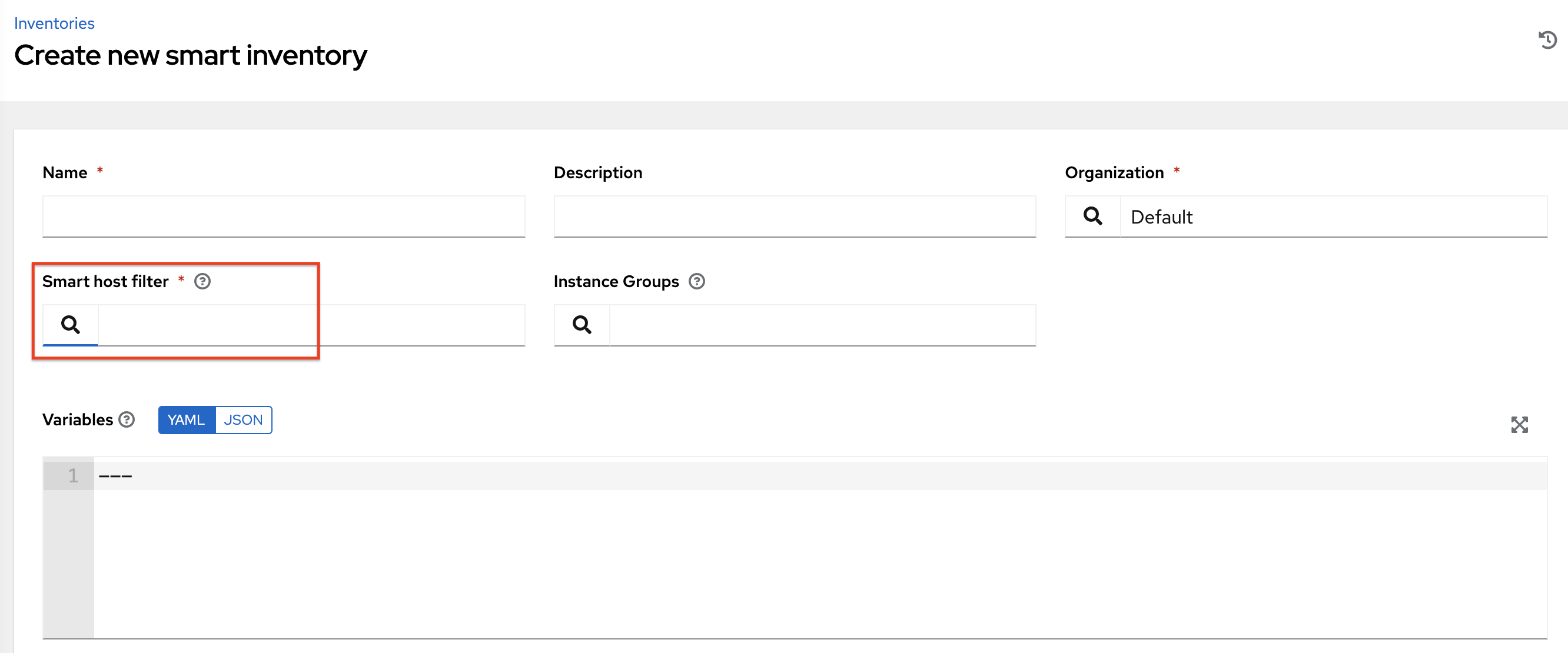Click inside the Name input field

coord(284,216)
